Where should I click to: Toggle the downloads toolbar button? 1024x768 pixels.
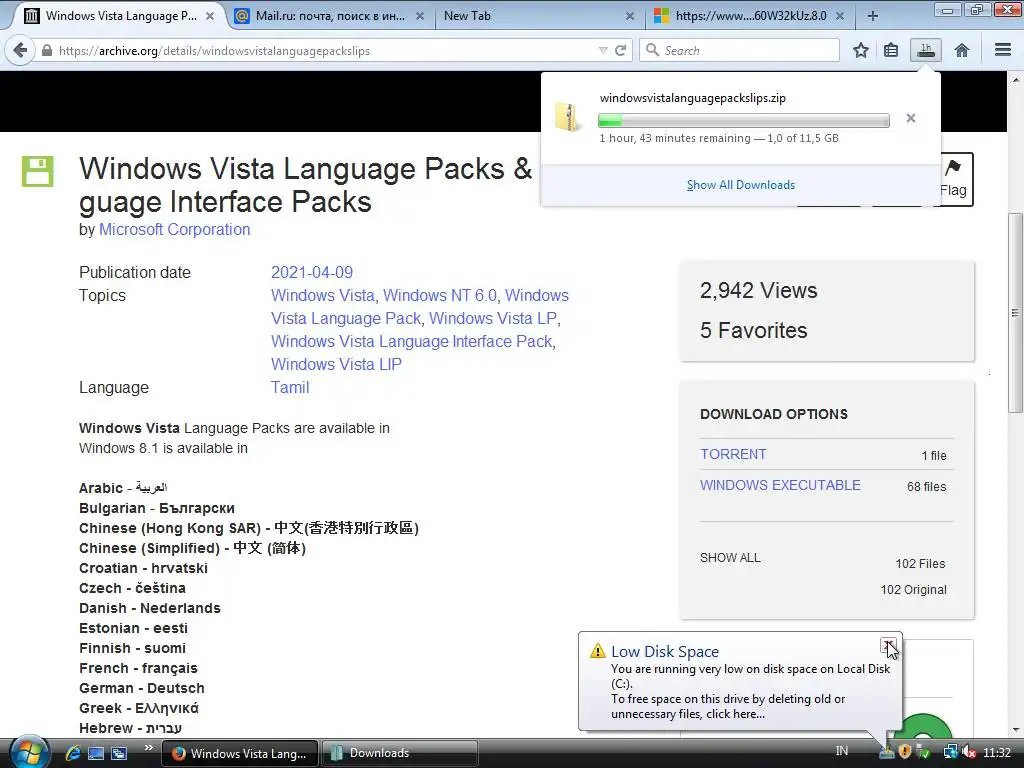point(925,50)
